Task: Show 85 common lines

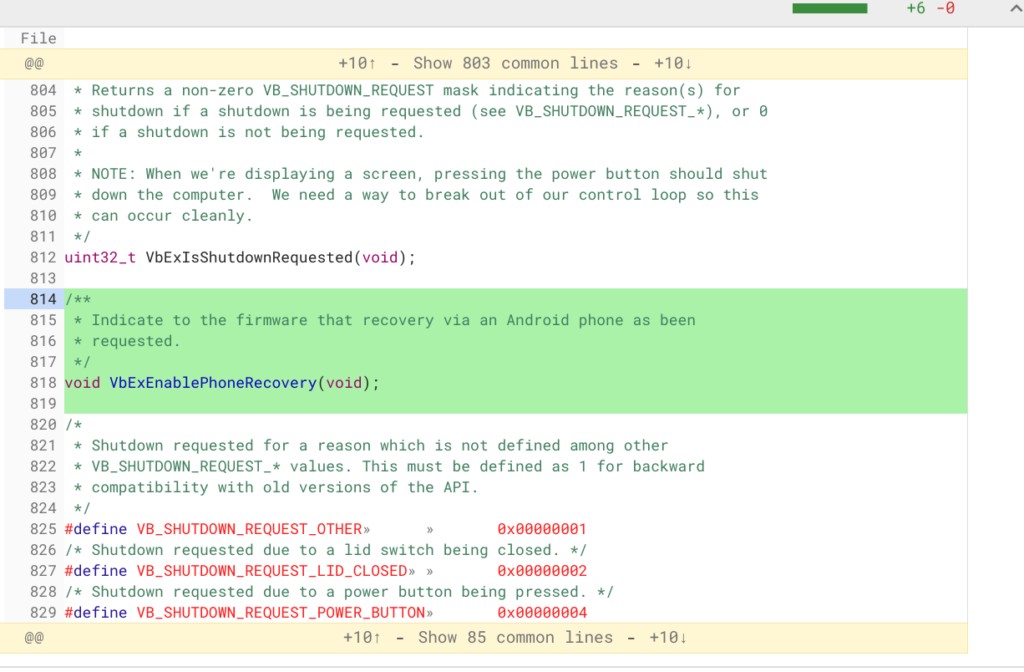Action: click(516, 637)
